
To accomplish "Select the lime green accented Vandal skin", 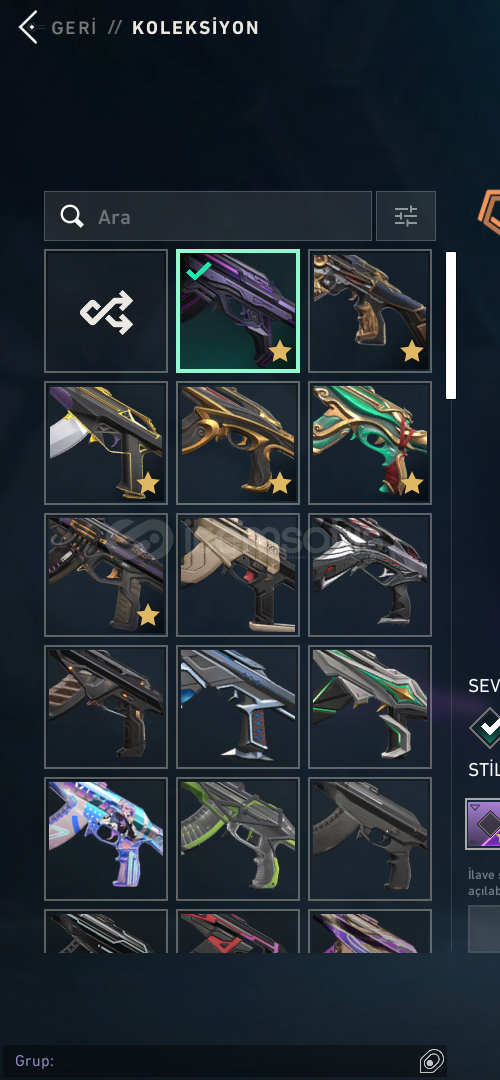I will tap(238, 839).
